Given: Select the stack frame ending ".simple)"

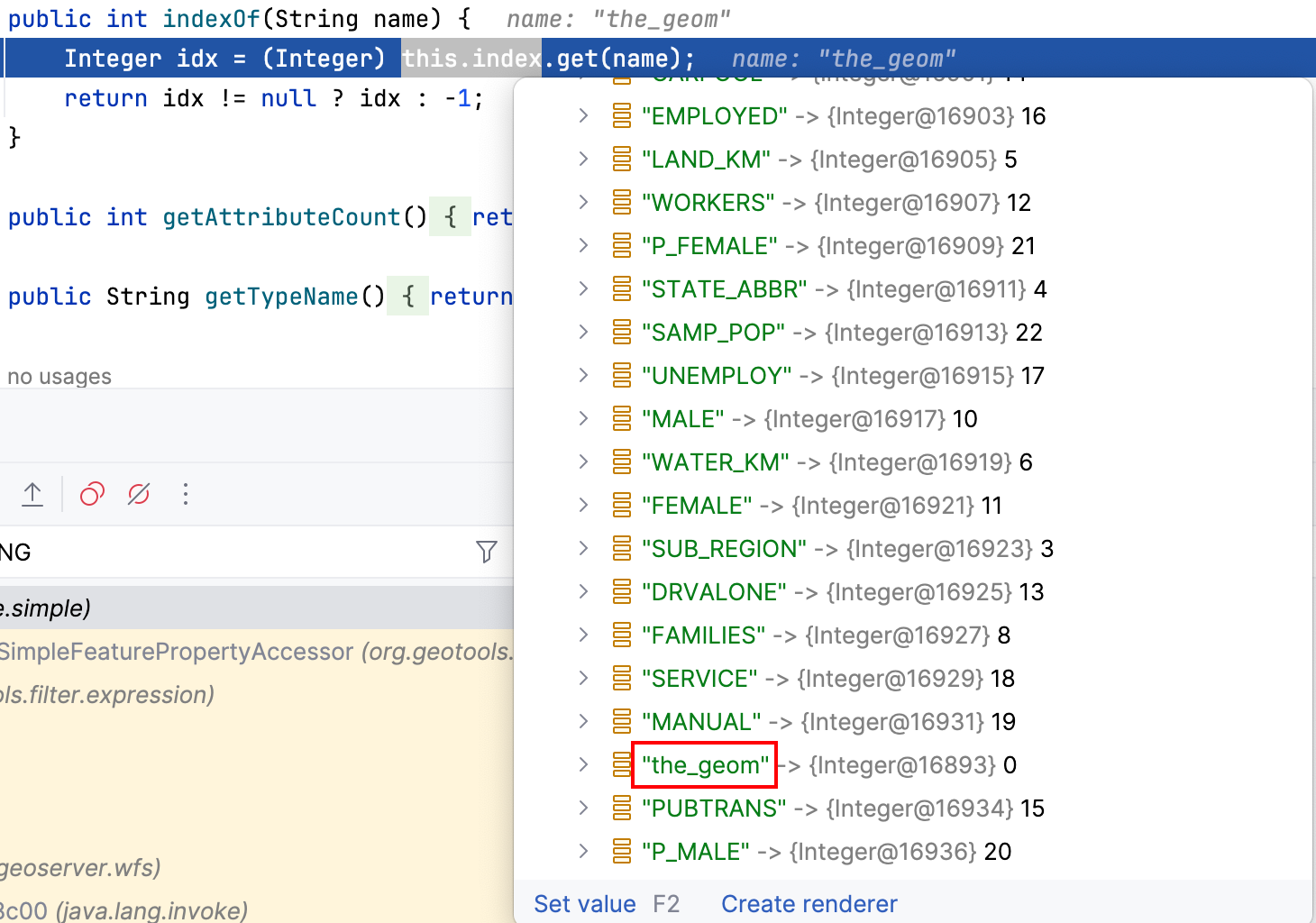Looking at the screenshot, I should pos(257,608).
